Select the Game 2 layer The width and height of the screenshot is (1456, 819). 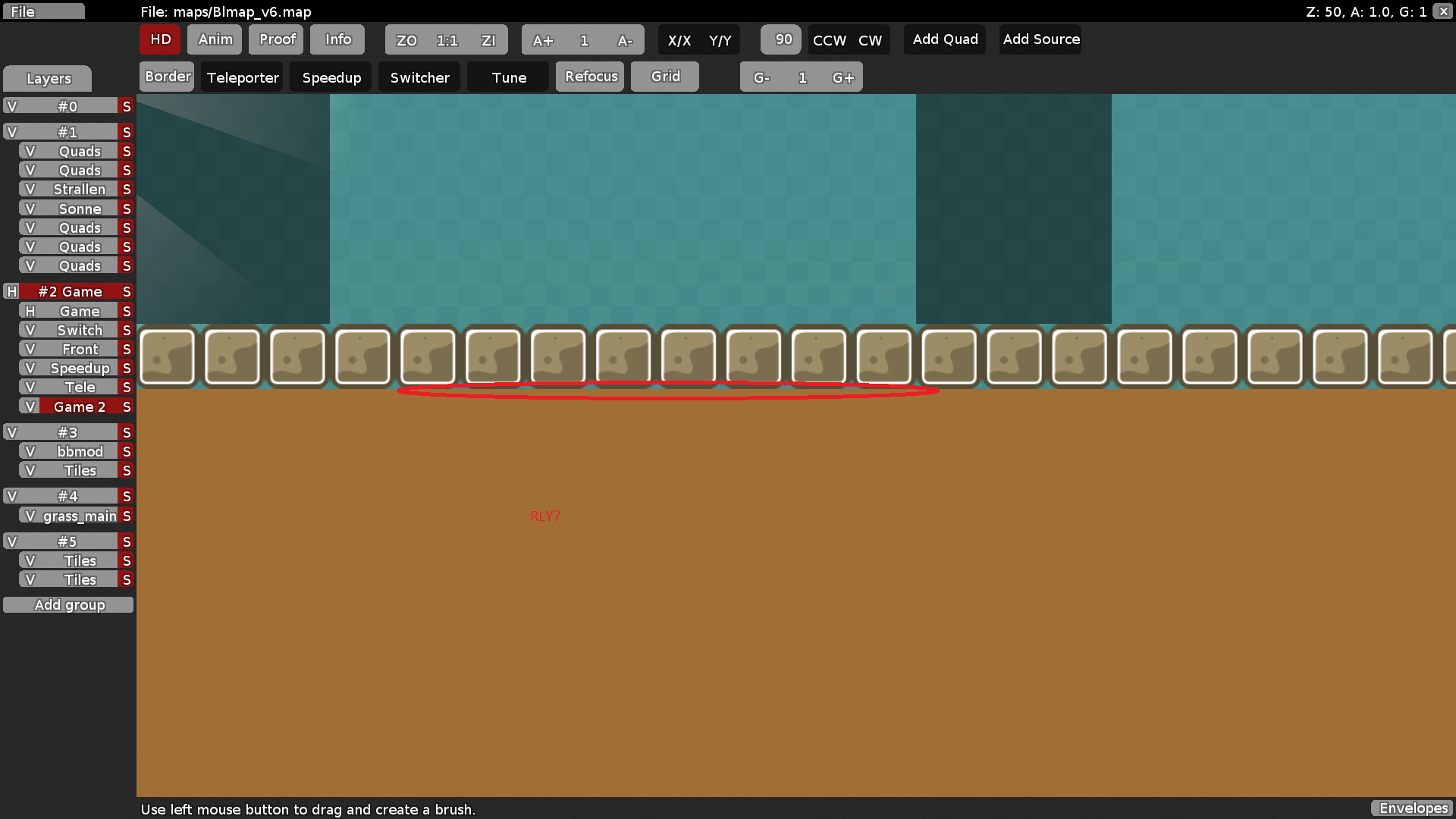click(x=79, y=406)
